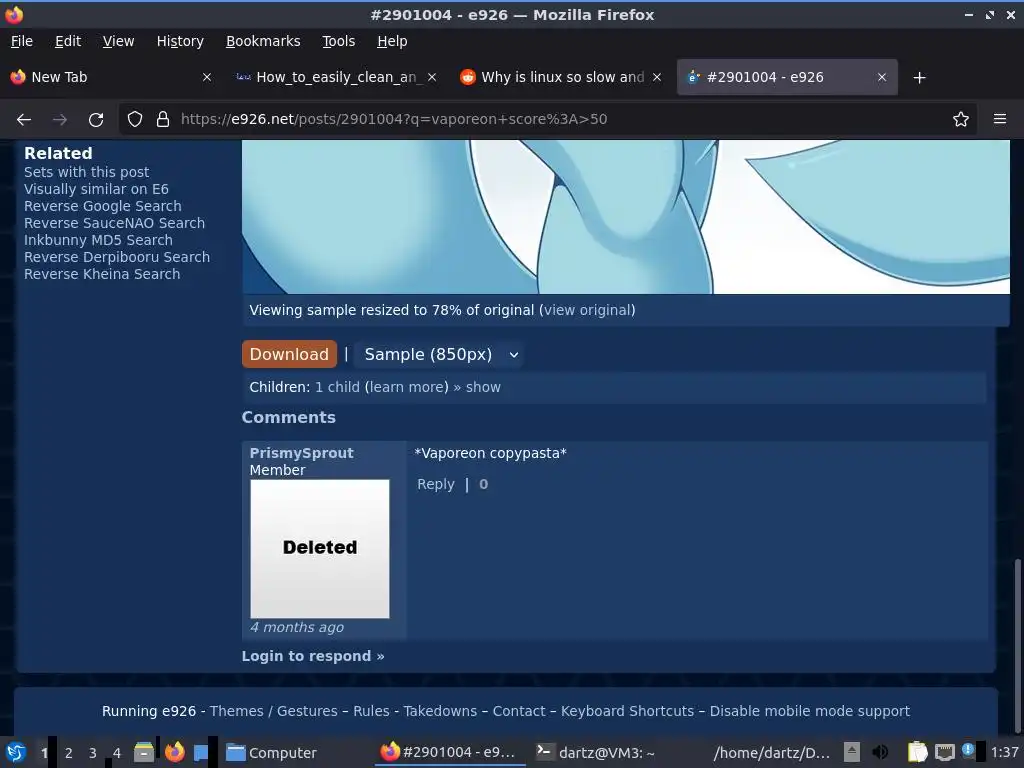Click Login to respond link
The image size is (1024, 768).
tap(313, 656)
